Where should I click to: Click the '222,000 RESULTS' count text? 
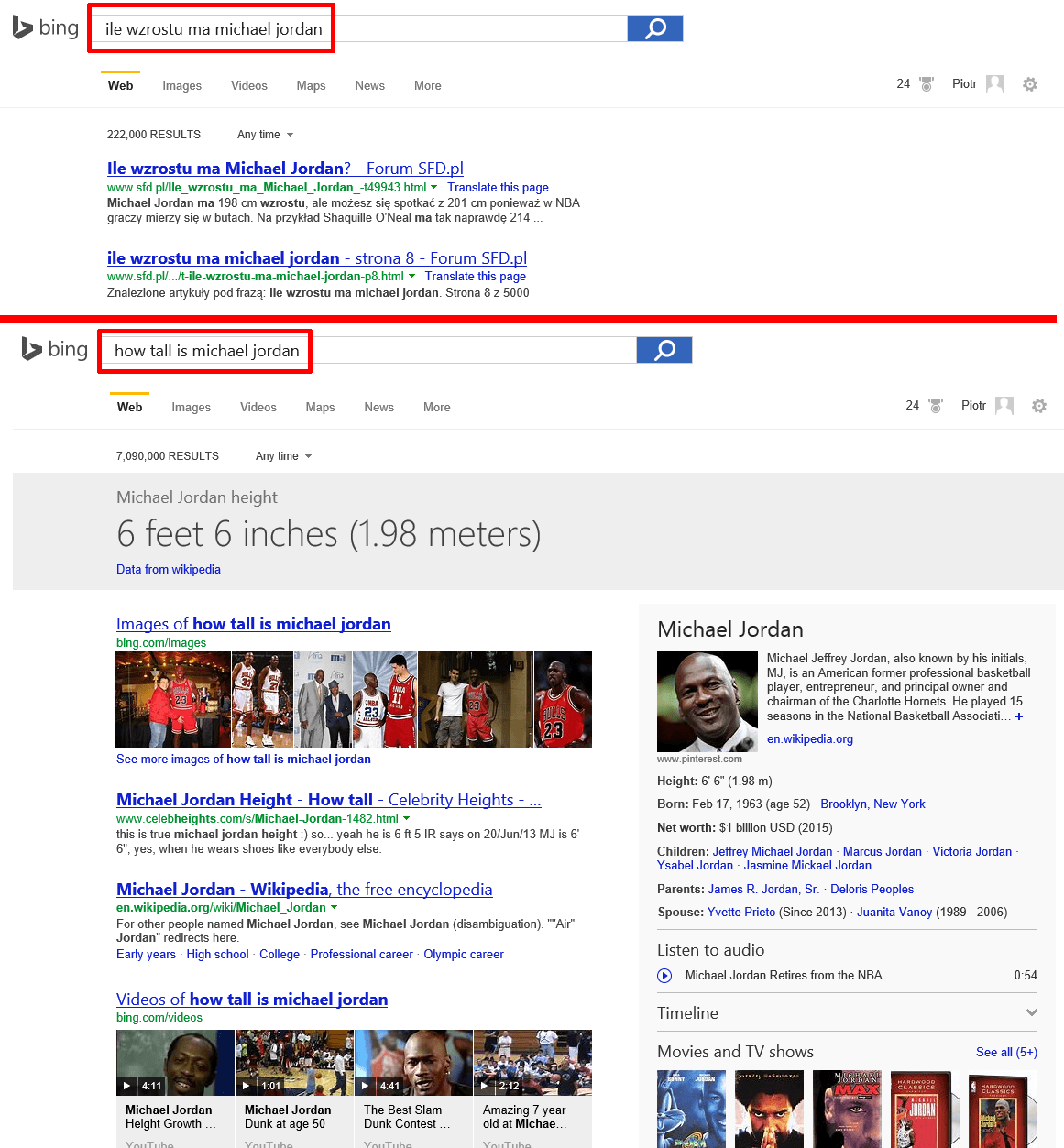(154, 135)
